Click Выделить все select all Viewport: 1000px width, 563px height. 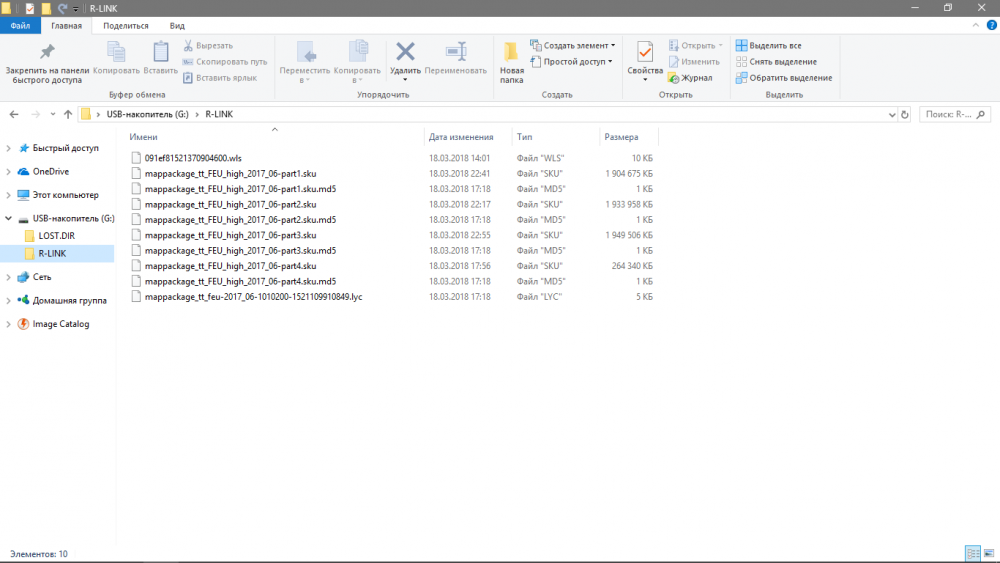768,46
